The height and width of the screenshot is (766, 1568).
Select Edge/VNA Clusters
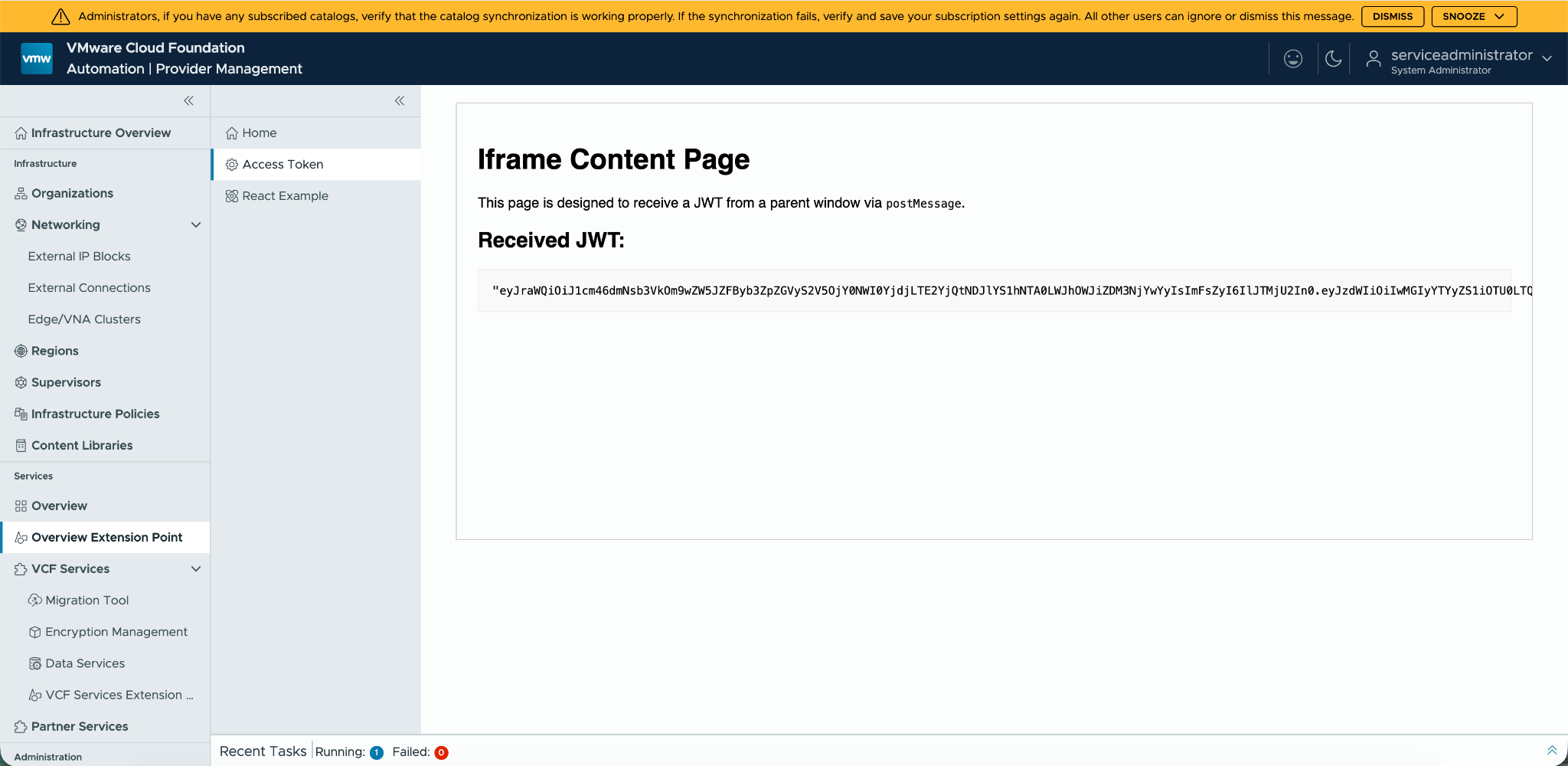pos(84,319)
